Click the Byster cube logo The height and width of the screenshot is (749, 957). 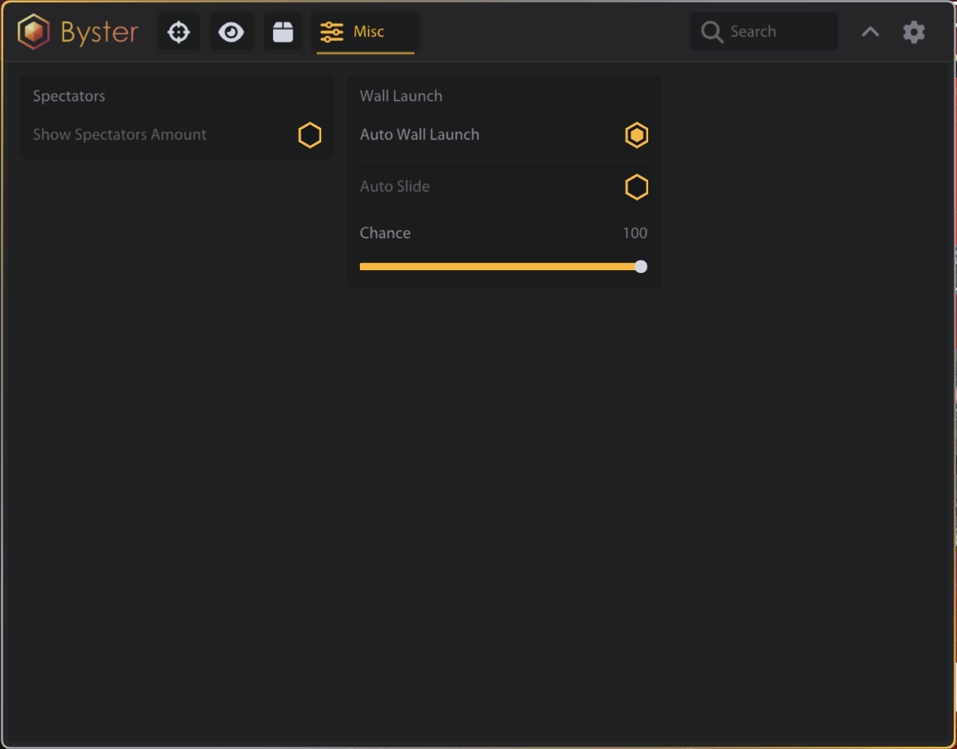tap(34, 32)
